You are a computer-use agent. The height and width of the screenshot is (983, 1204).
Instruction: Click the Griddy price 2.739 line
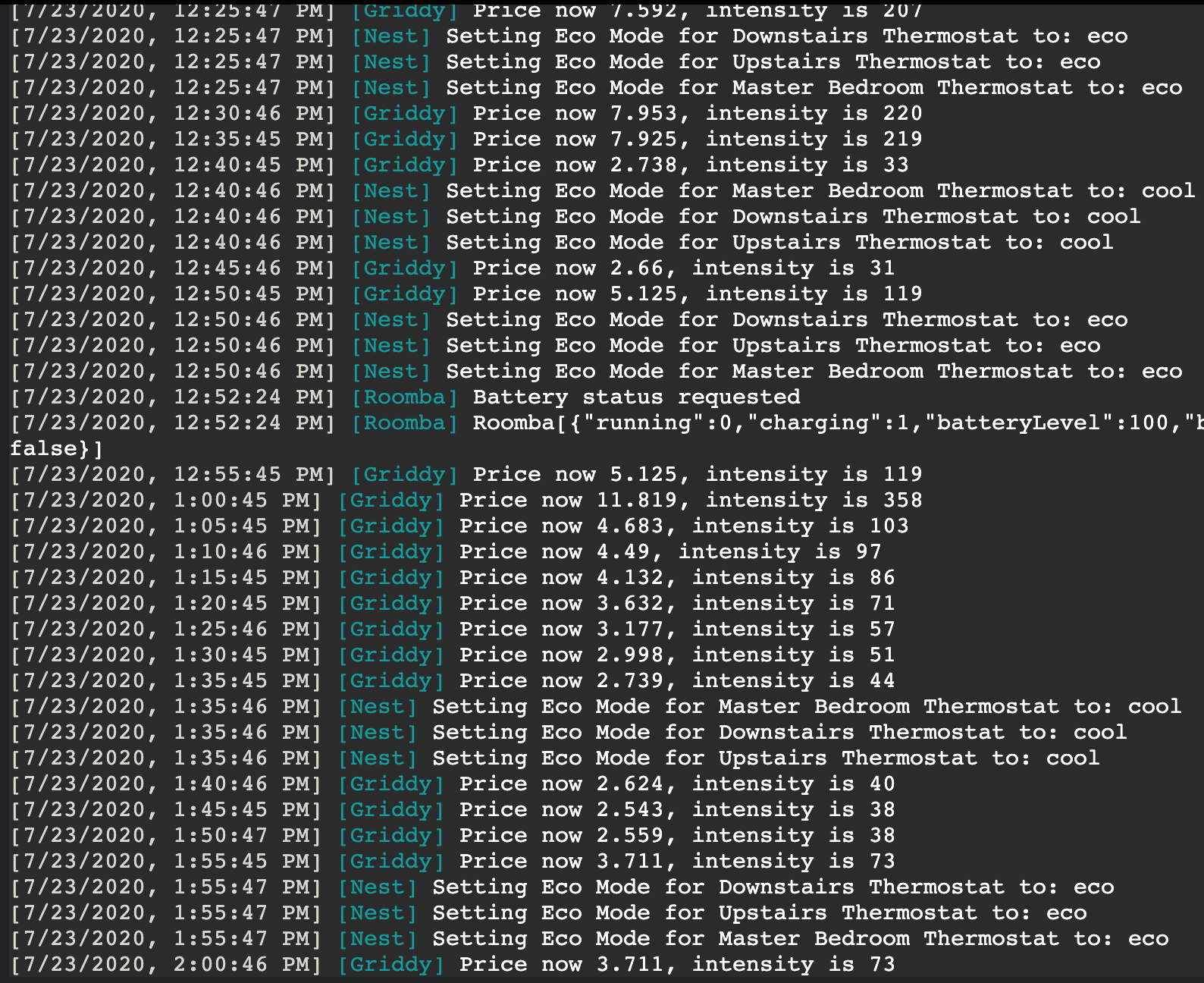coord(453,681)
